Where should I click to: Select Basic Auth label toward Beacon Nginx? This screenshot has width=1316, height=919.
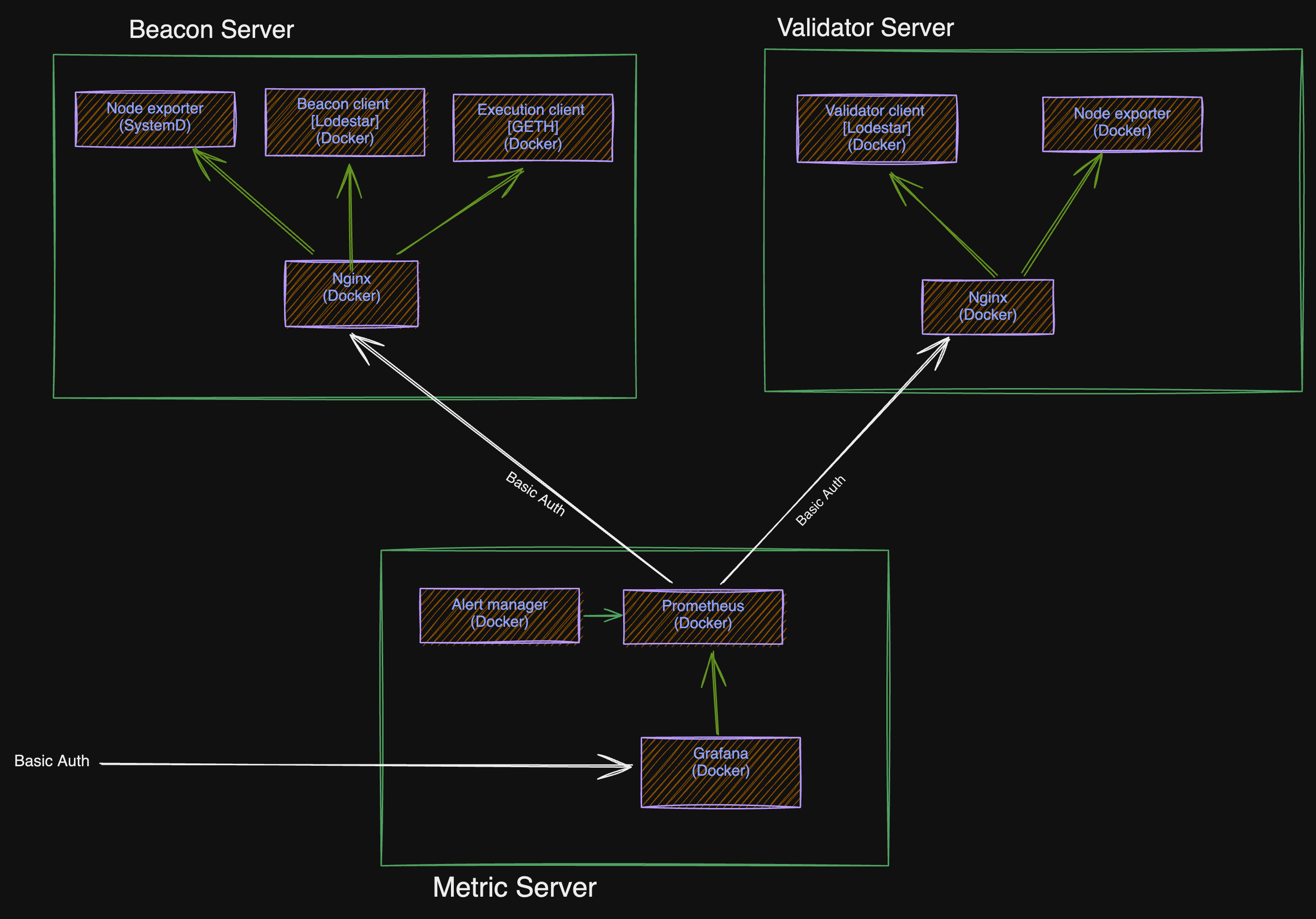click(x=535, y=494)
